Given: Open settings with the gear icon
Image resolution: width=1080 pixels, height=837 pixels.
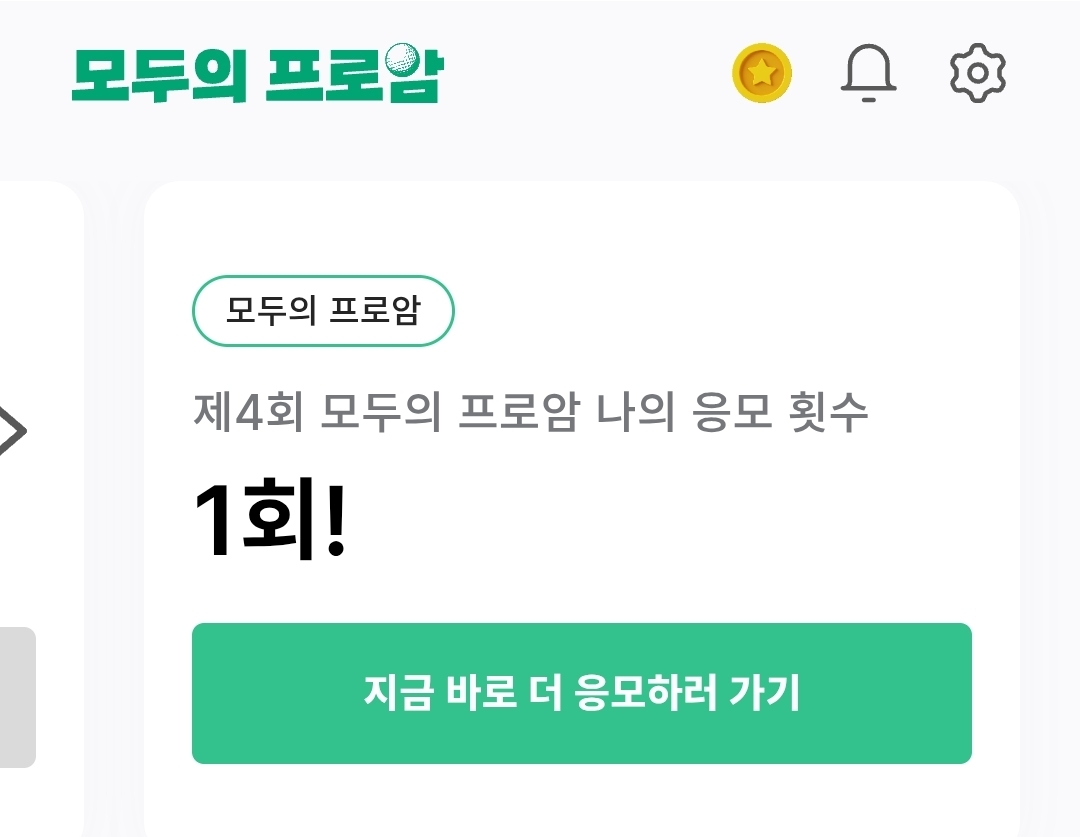Looking at the screenshot, I should (x=977, y=73).
